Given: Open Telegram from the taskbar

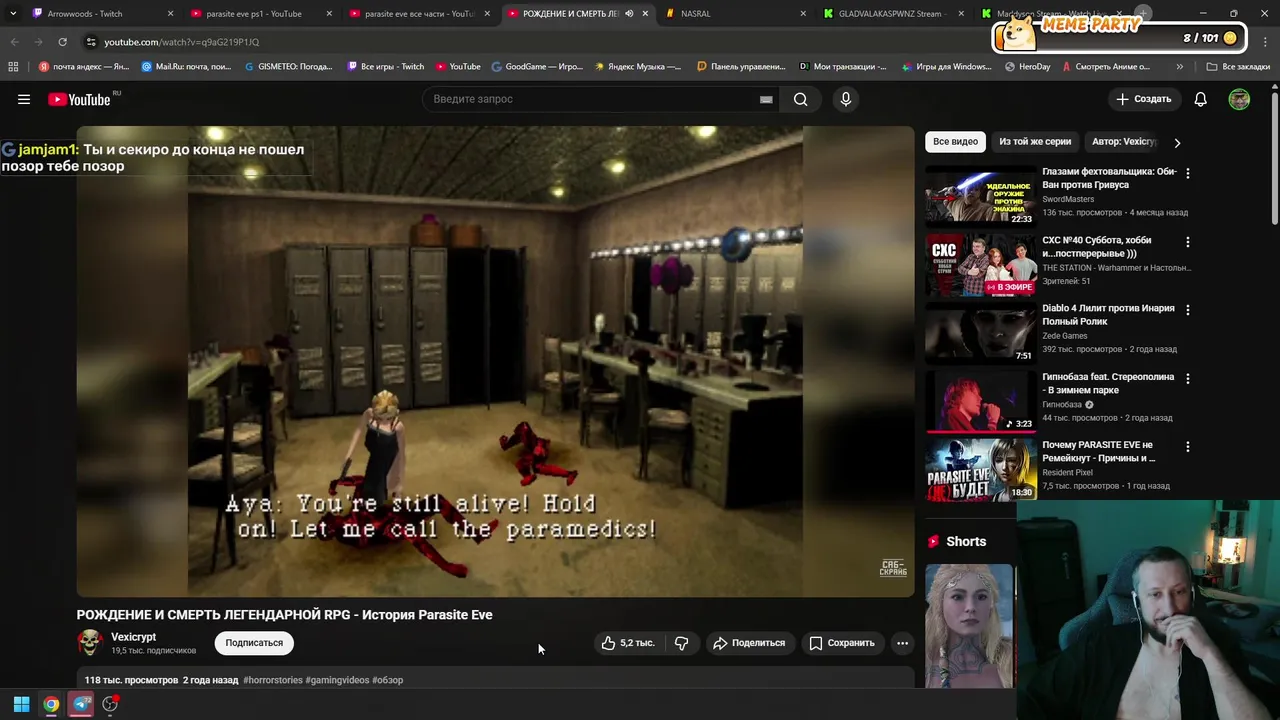Looking at the screenshot, I should tap(82, 704).
